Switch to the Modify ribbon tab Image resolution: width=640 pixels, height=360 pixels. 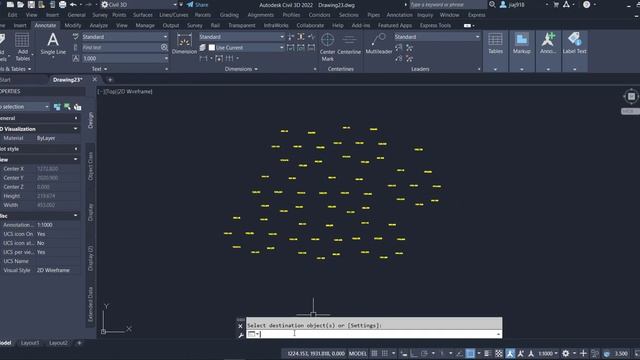73,25
